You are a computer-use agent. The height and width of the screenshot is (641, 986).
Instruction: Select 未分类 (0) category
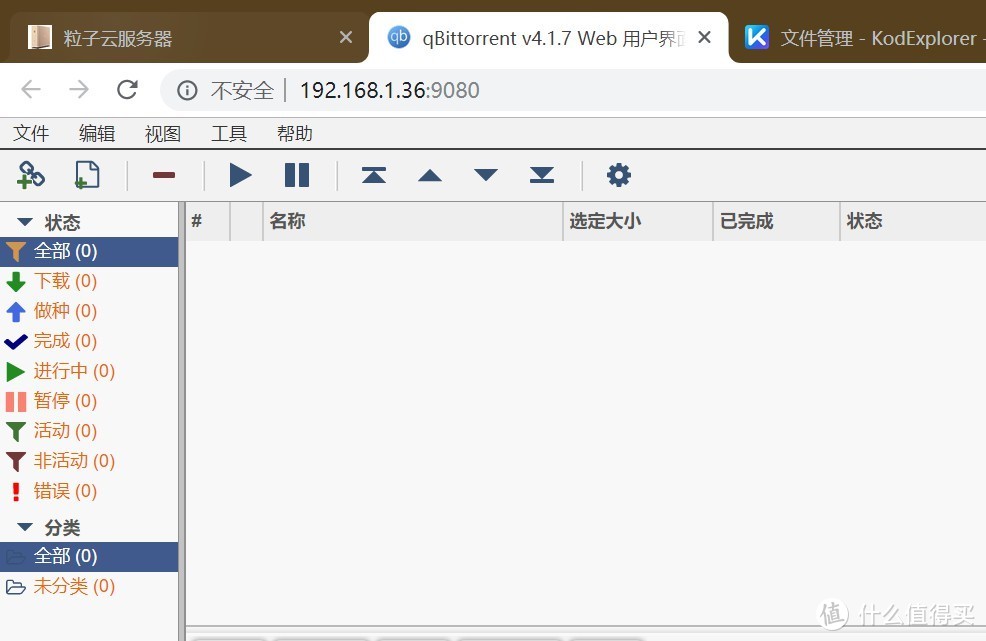pyautogui.click(x=89, y=586)
